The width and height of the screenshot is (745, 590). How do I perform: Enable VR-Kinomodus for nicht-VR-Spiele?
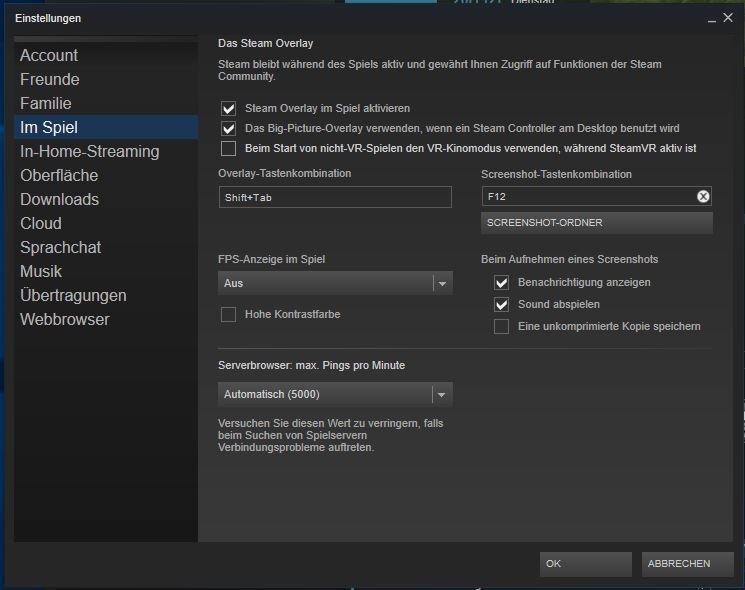click(229, 148)
